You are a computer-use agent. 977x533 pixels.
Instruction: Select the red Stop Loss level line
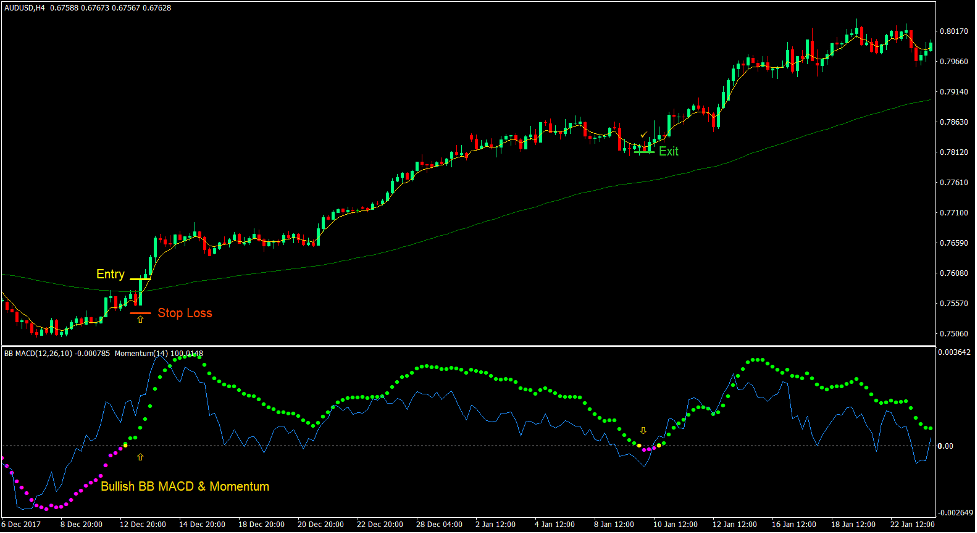tap(140, 313)
